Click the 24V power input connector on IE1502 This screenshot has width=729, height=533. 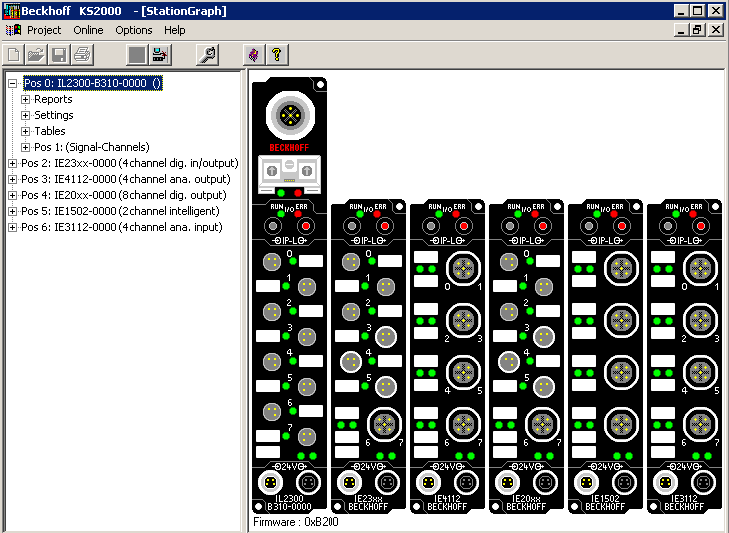click(586, 482)
